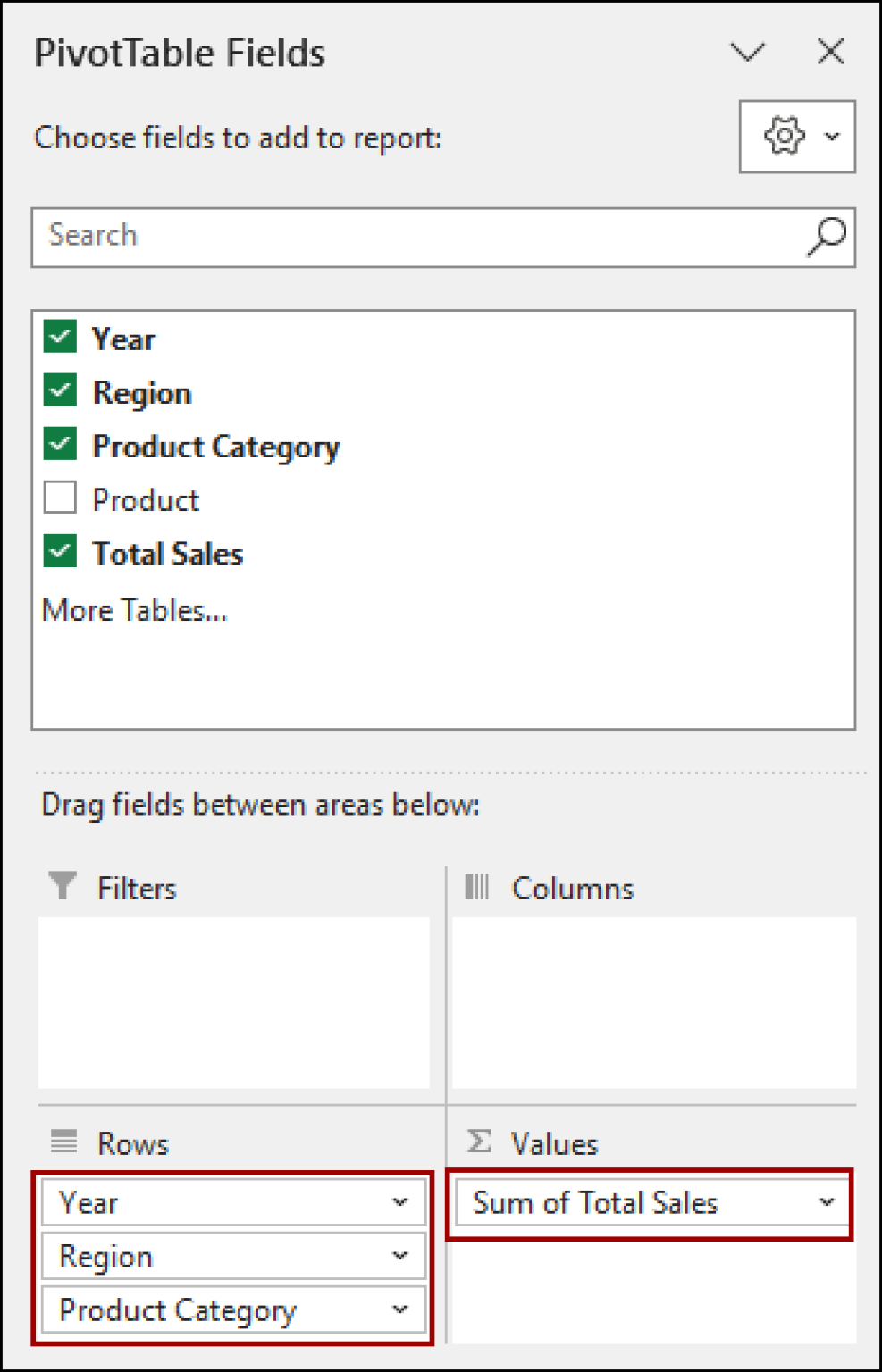Close the PivotTable Fields pane

click(x=829, y=52)
